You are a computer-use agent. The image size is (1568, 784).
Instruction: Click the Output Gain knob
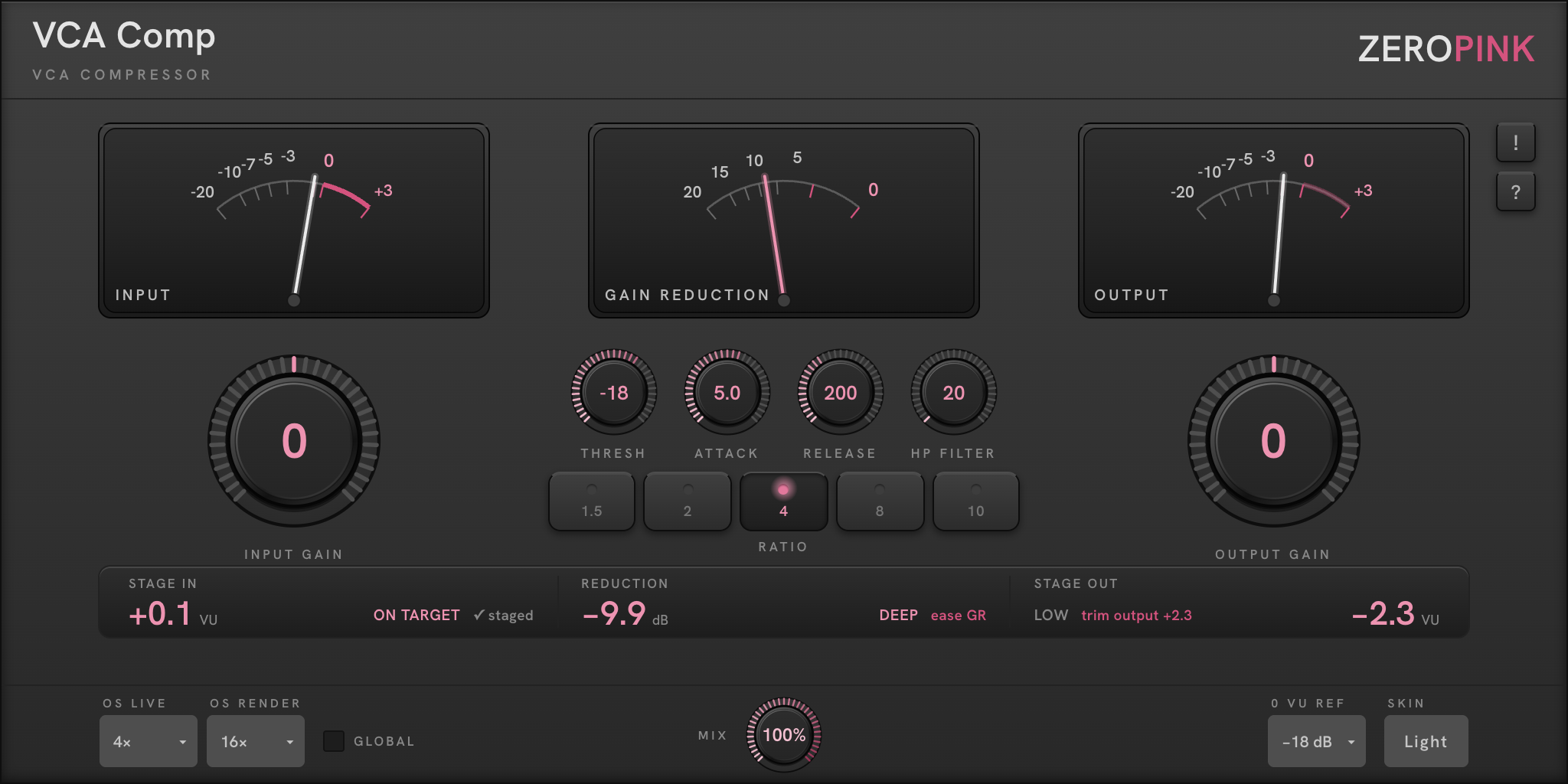(x=1273, y=441)
